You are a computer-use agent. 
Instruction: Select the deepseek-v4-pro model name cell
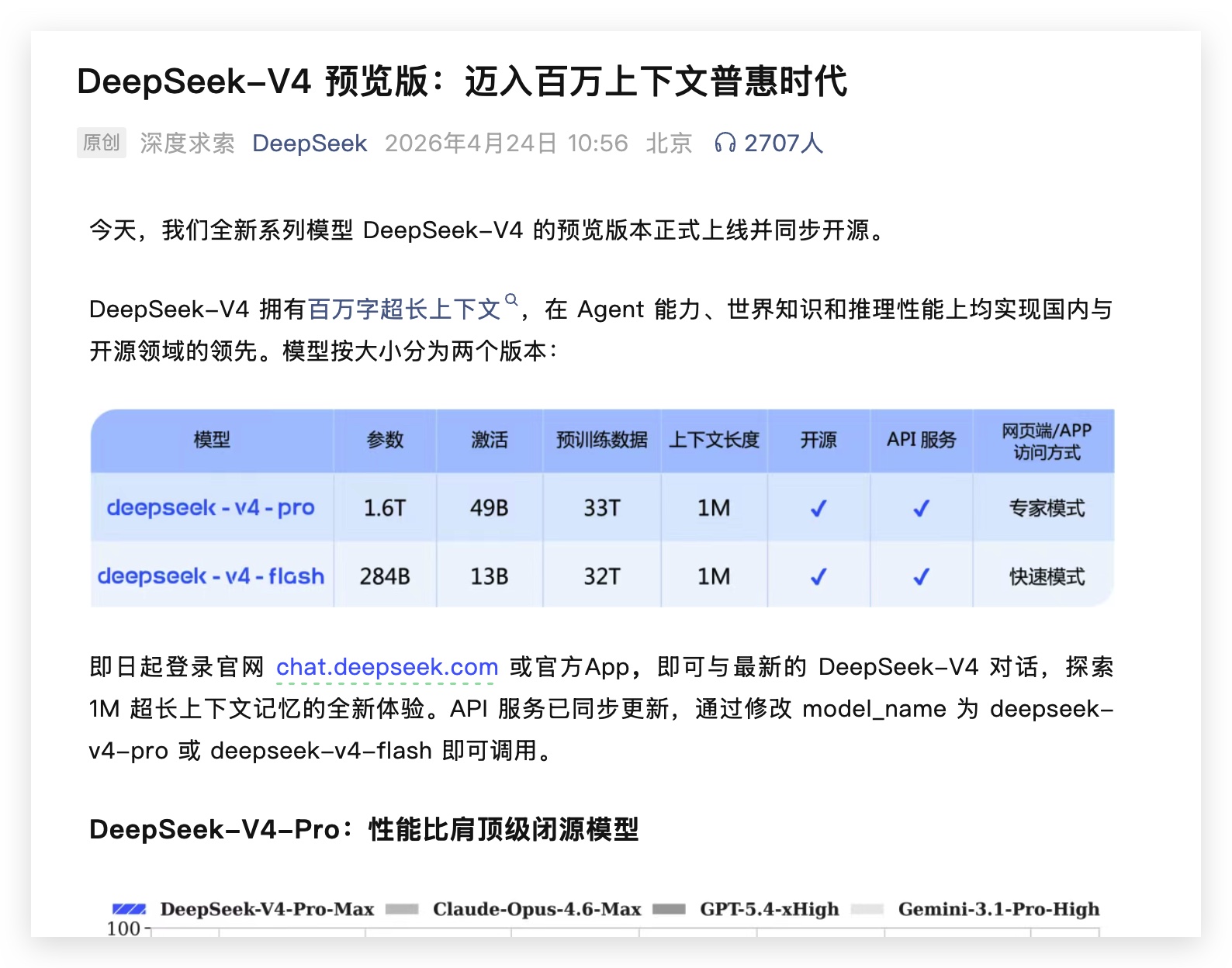coord(210,508)
